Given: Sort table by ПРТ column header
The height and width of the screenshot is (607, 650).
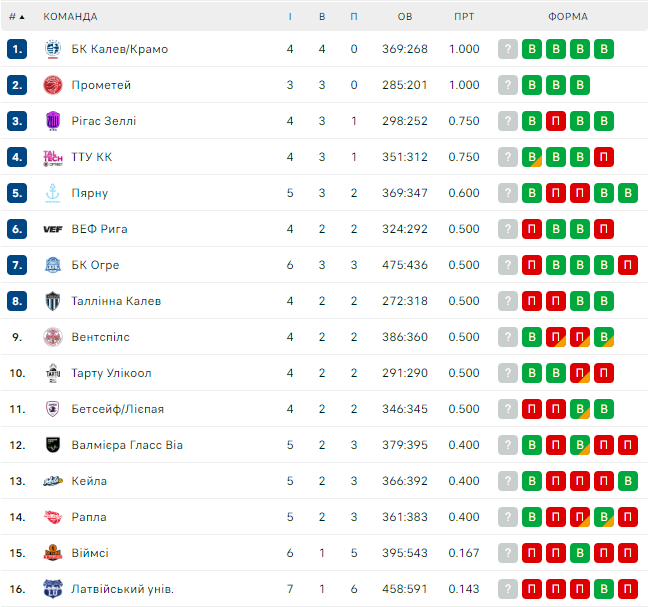Looking at the screenshot, I should tap(464, 17).
